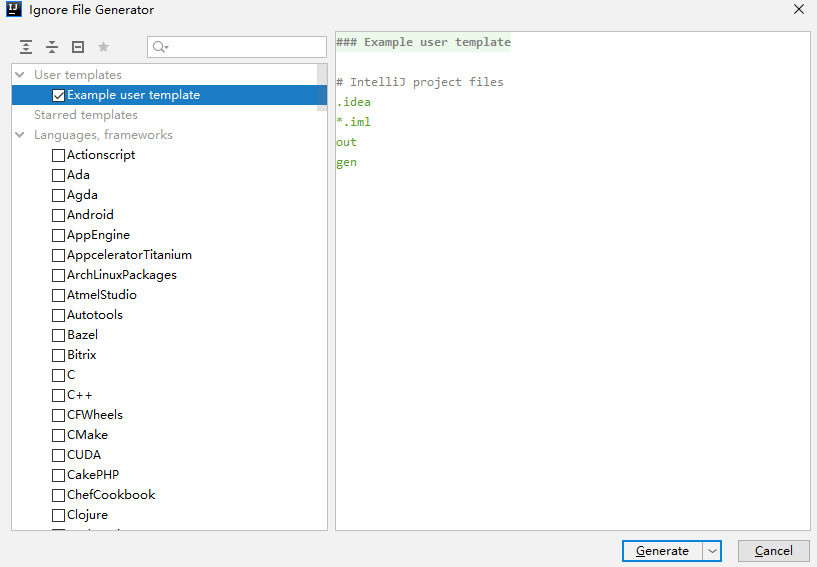
Task: Select the Clojure row label
Action: pyautogui.click(x=88, y=515)
